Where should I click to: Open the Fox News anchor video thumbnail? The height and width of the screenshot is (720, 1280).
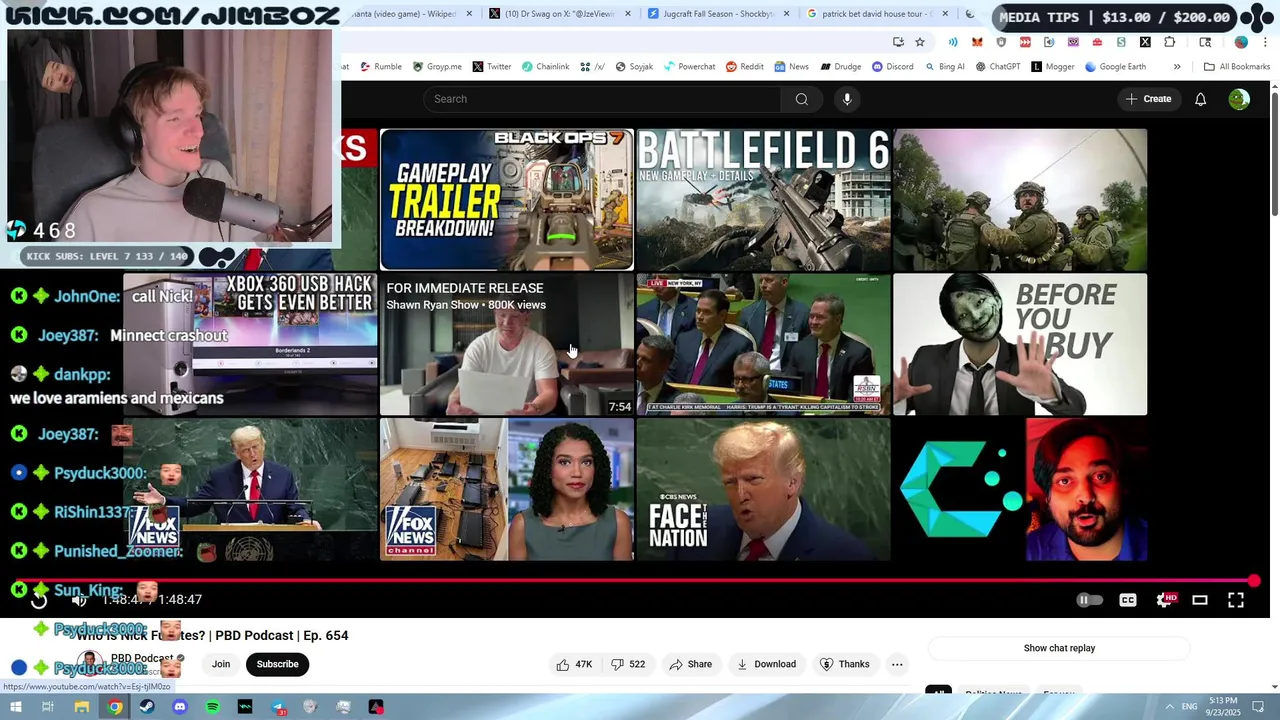507,489
